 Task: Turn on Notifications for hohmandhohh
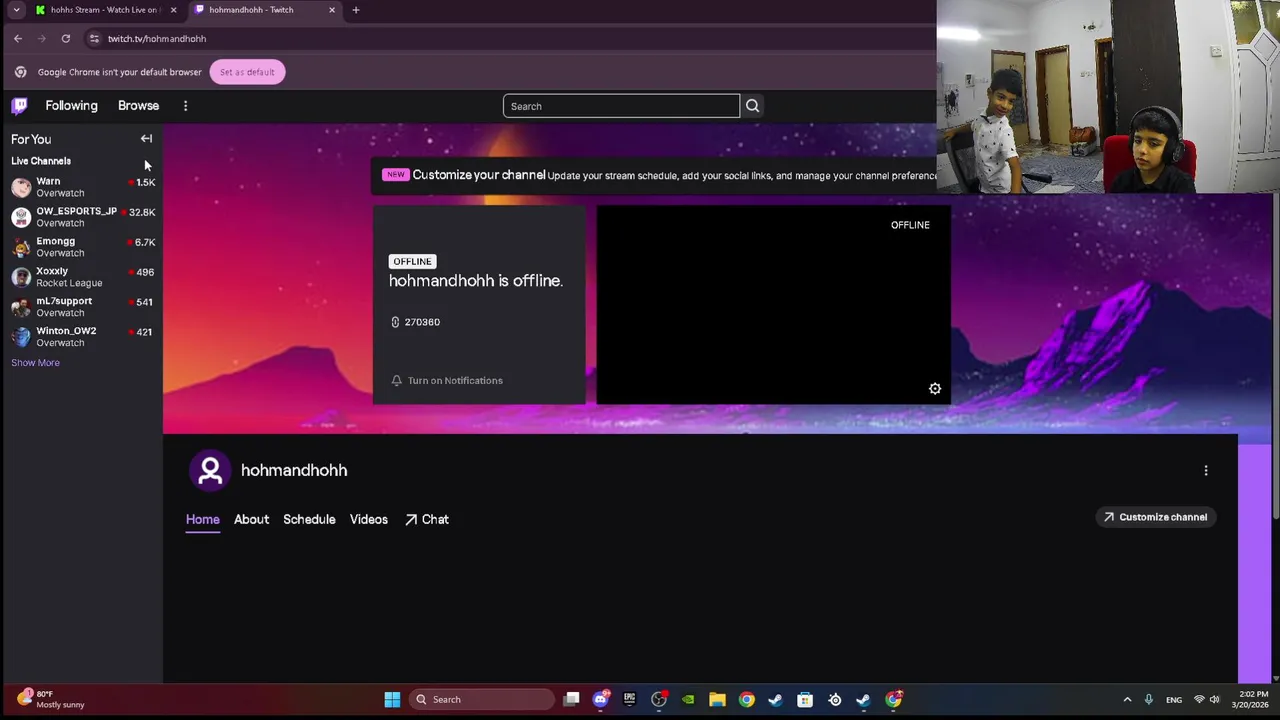(x=446, y=380)
